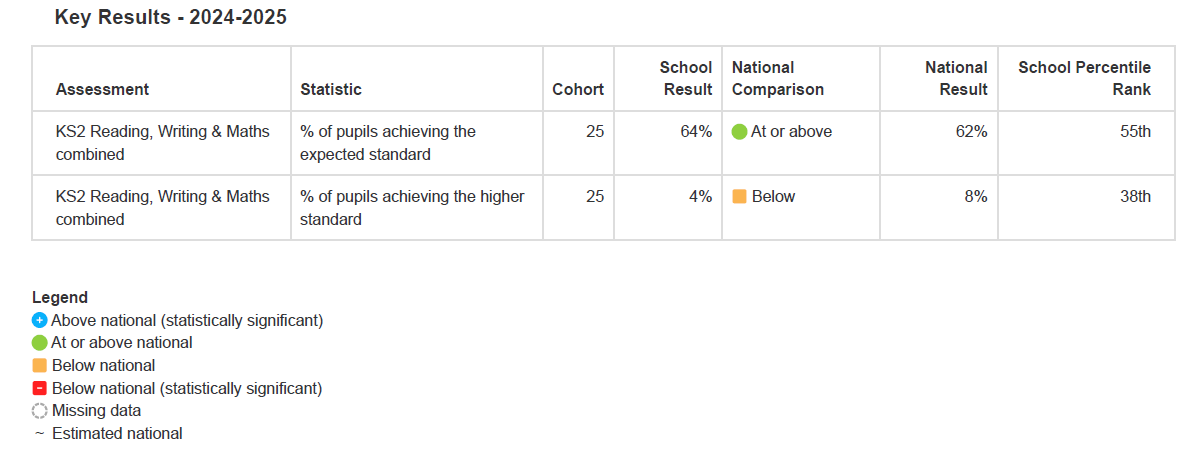The height and width of the screenshot is (463, 1194).
Task: Click the Statistic column header
Action: [x=331, y=89]
